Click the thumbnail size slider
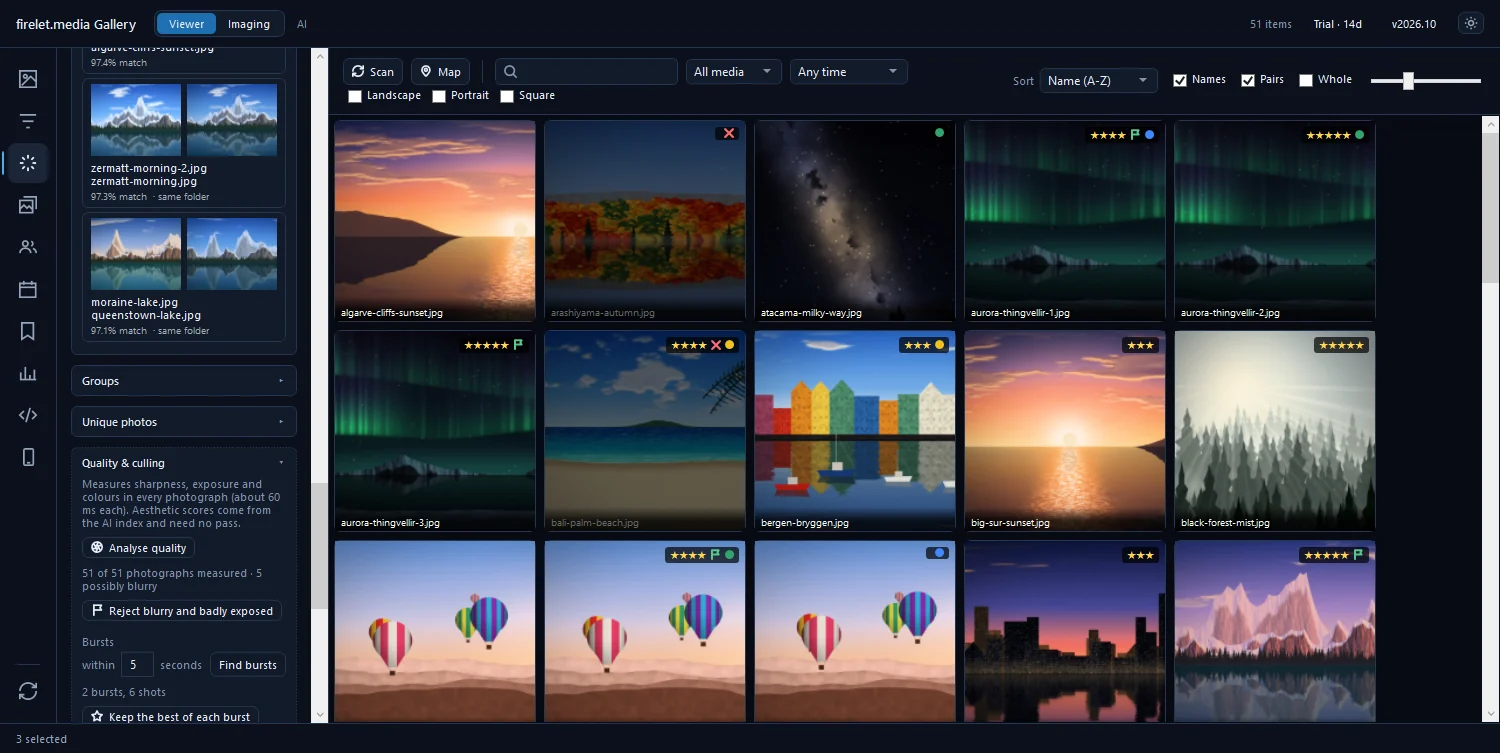 (x=1426, y=81)
